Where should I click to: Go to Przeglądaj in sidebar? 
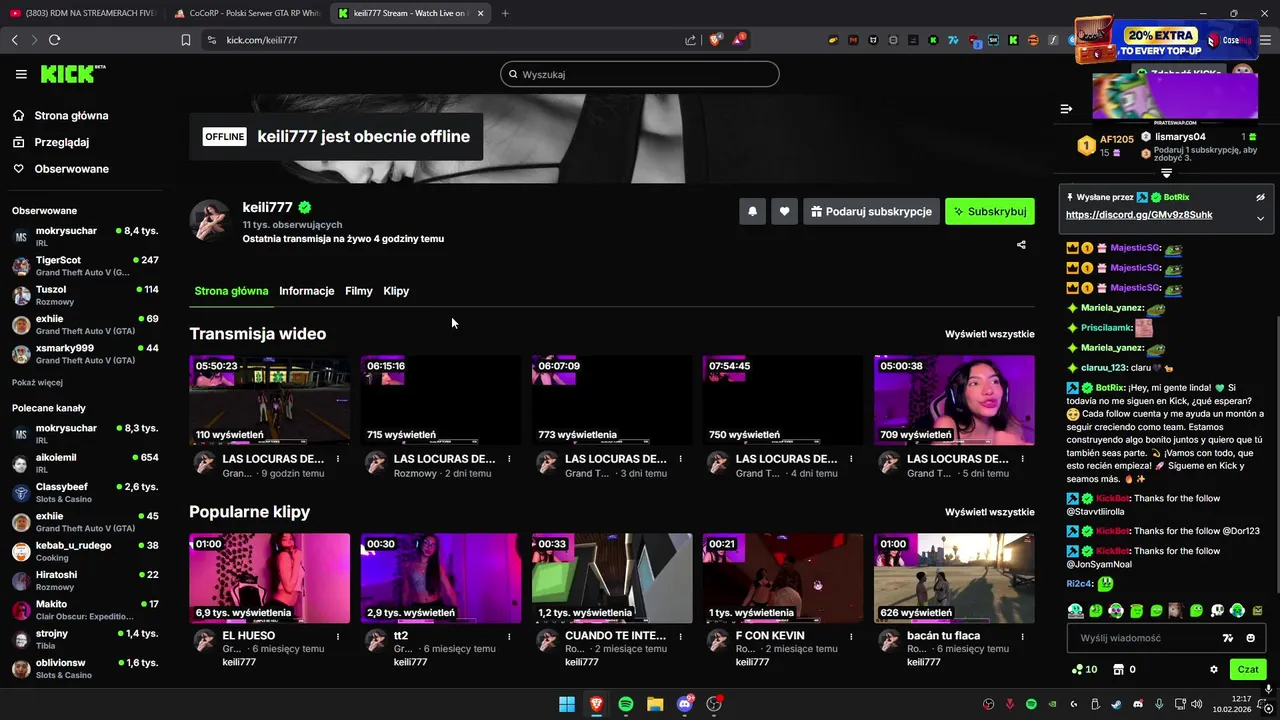pos(62,142)
